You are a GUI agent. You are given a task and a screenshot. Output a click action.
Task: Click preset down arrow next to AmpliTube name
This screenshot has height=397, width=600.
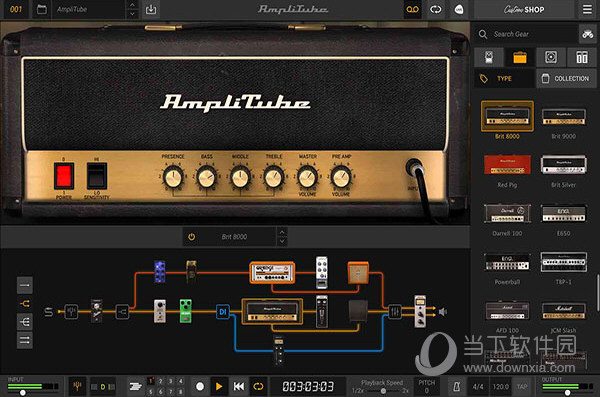click(132, 14)
